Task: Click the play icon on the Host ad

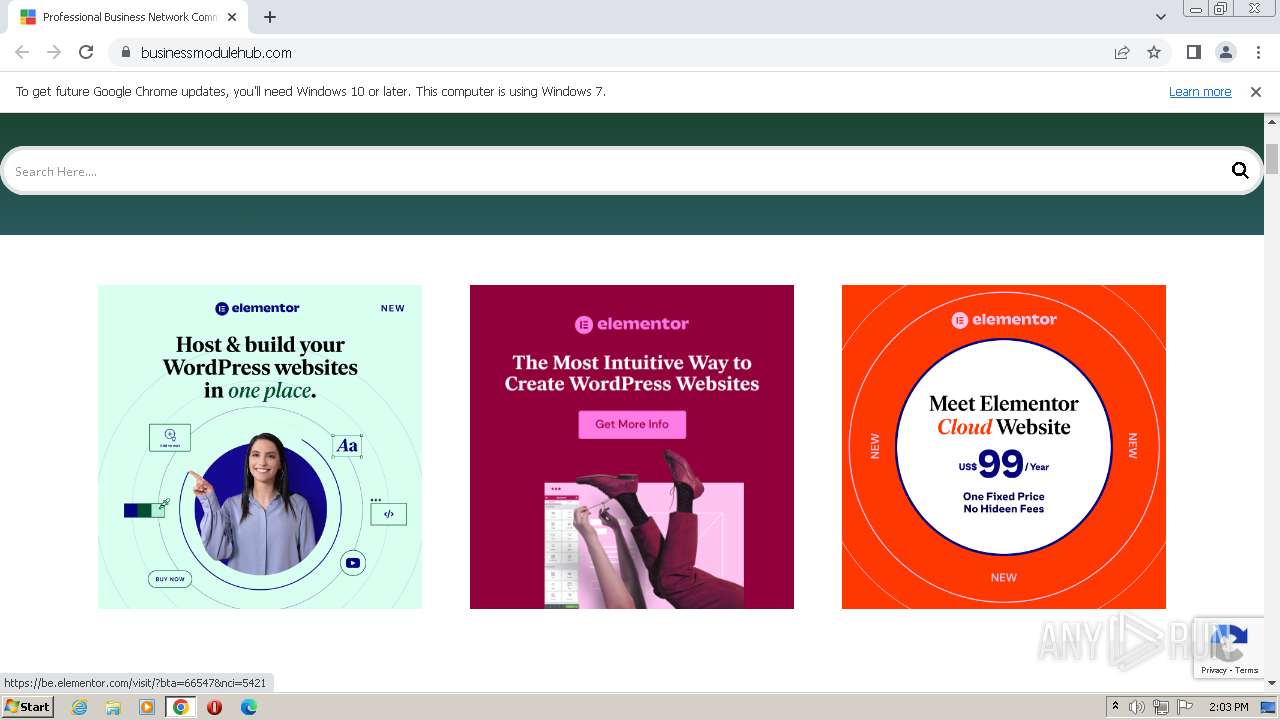Action: [352, 563]
